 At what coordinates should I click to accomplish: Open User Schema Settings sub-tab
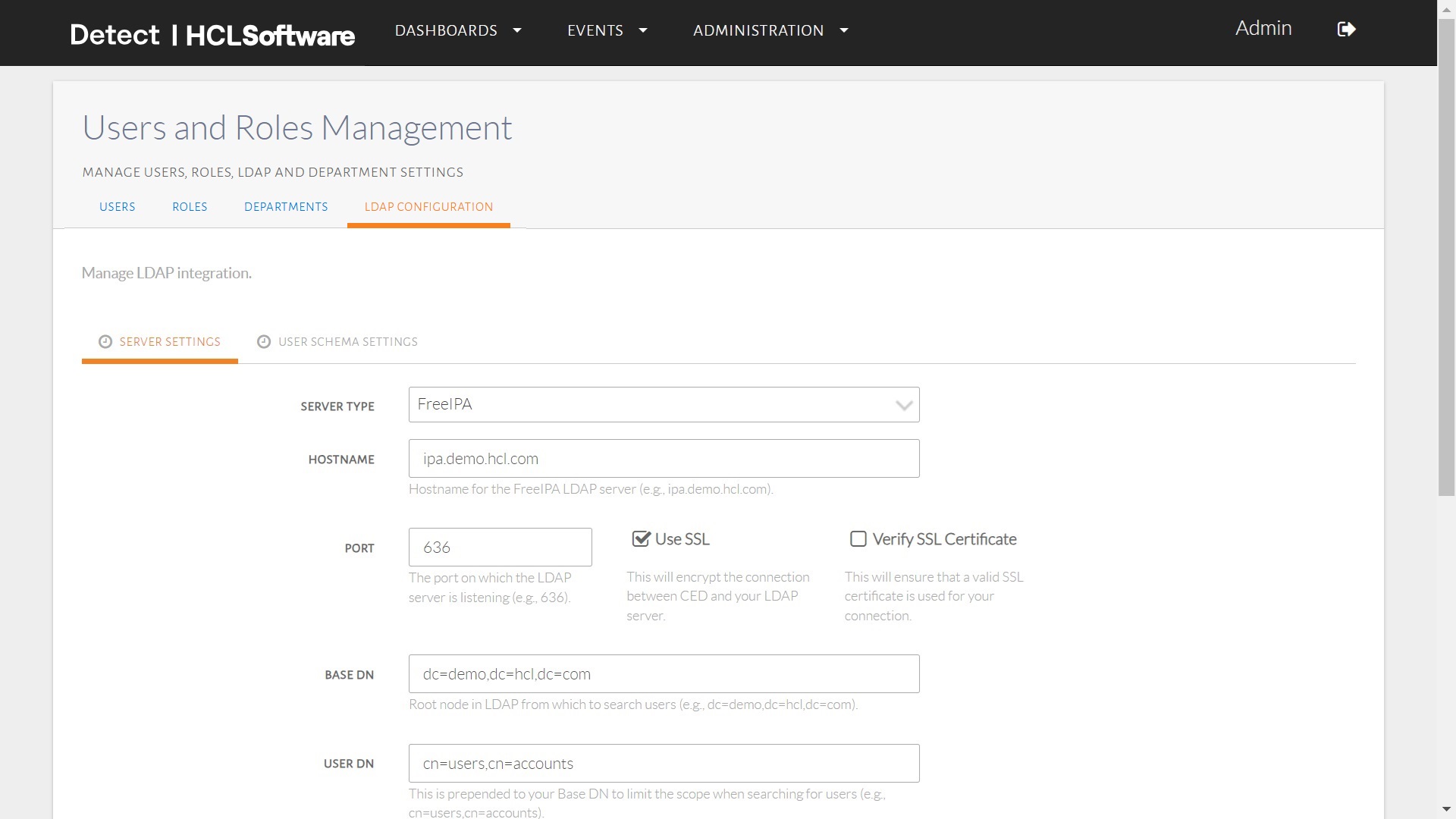point(347,342)
